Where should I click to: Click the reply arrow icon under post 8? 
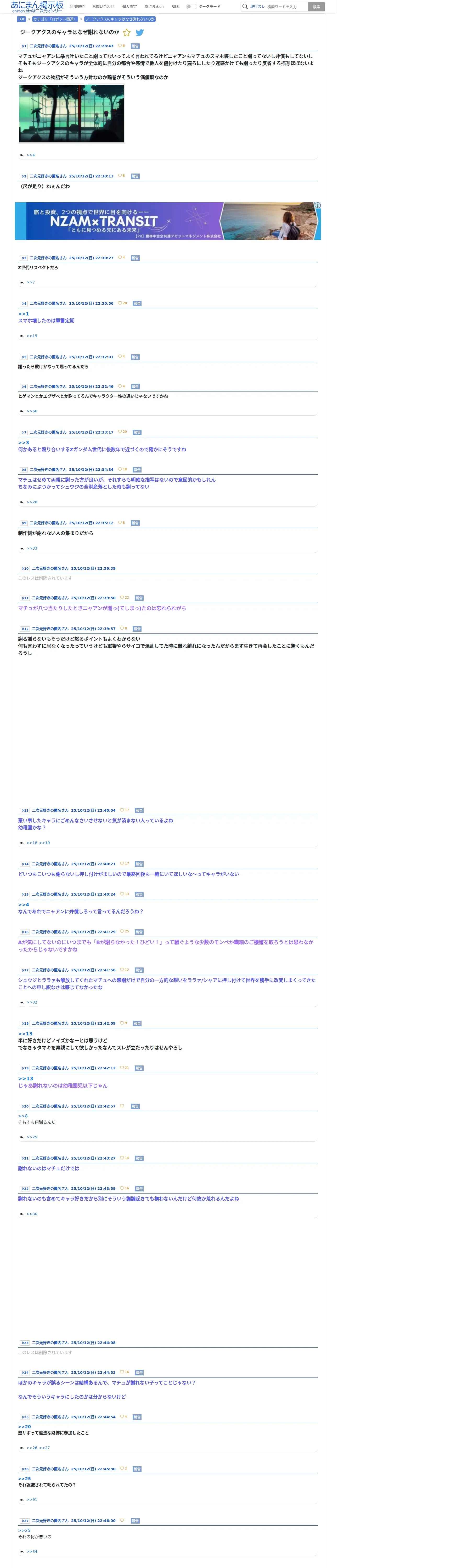point(22,502)
